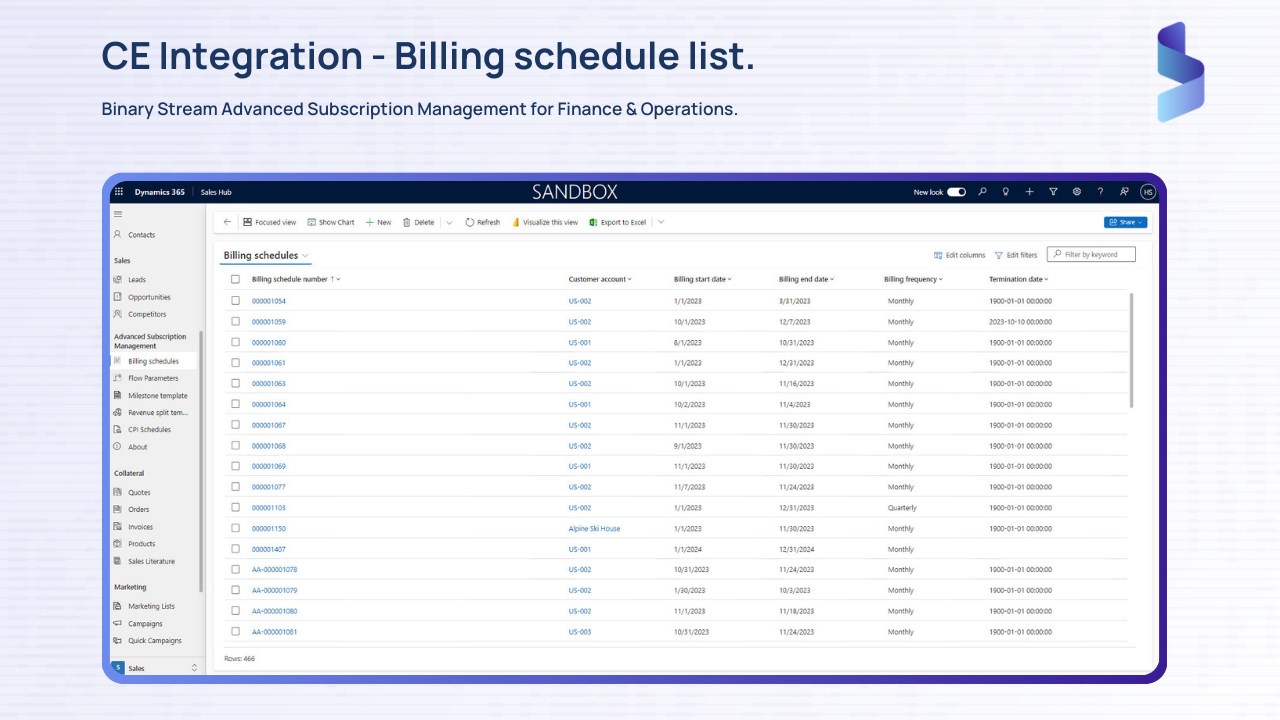Expand the Export to Excel chevron

click(661, 222)
